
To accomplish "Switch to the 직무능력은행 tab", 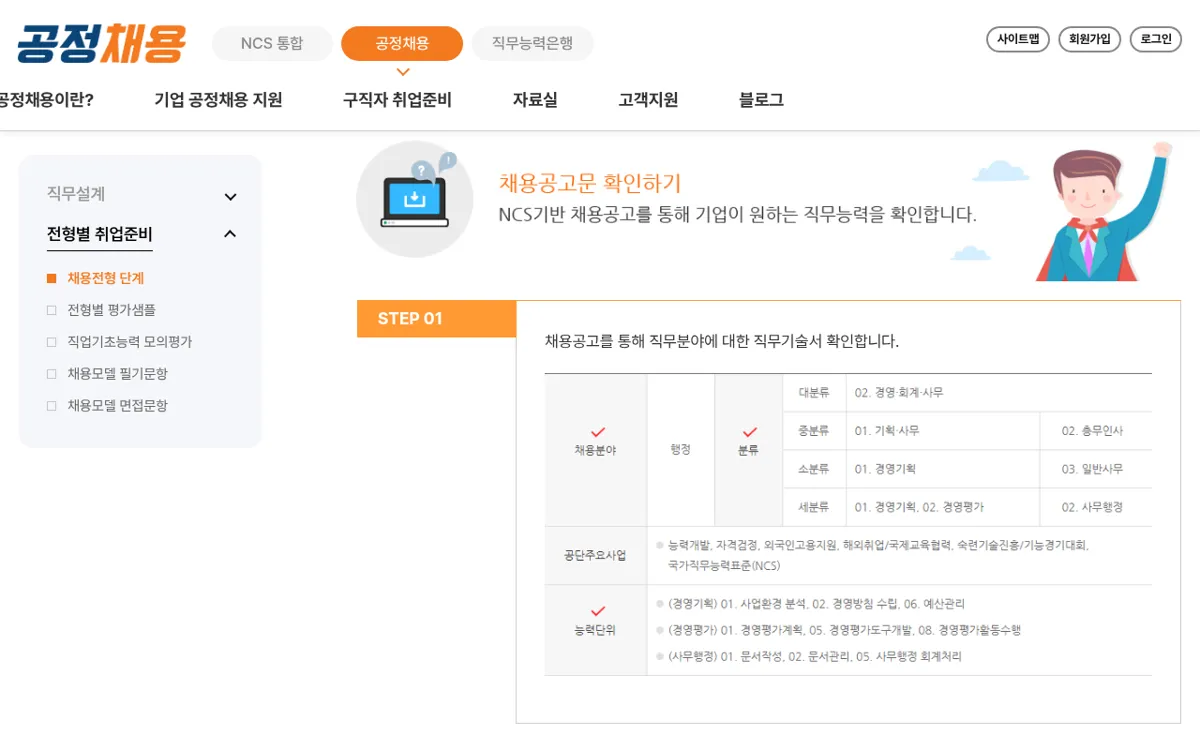I will pos(532,44).
